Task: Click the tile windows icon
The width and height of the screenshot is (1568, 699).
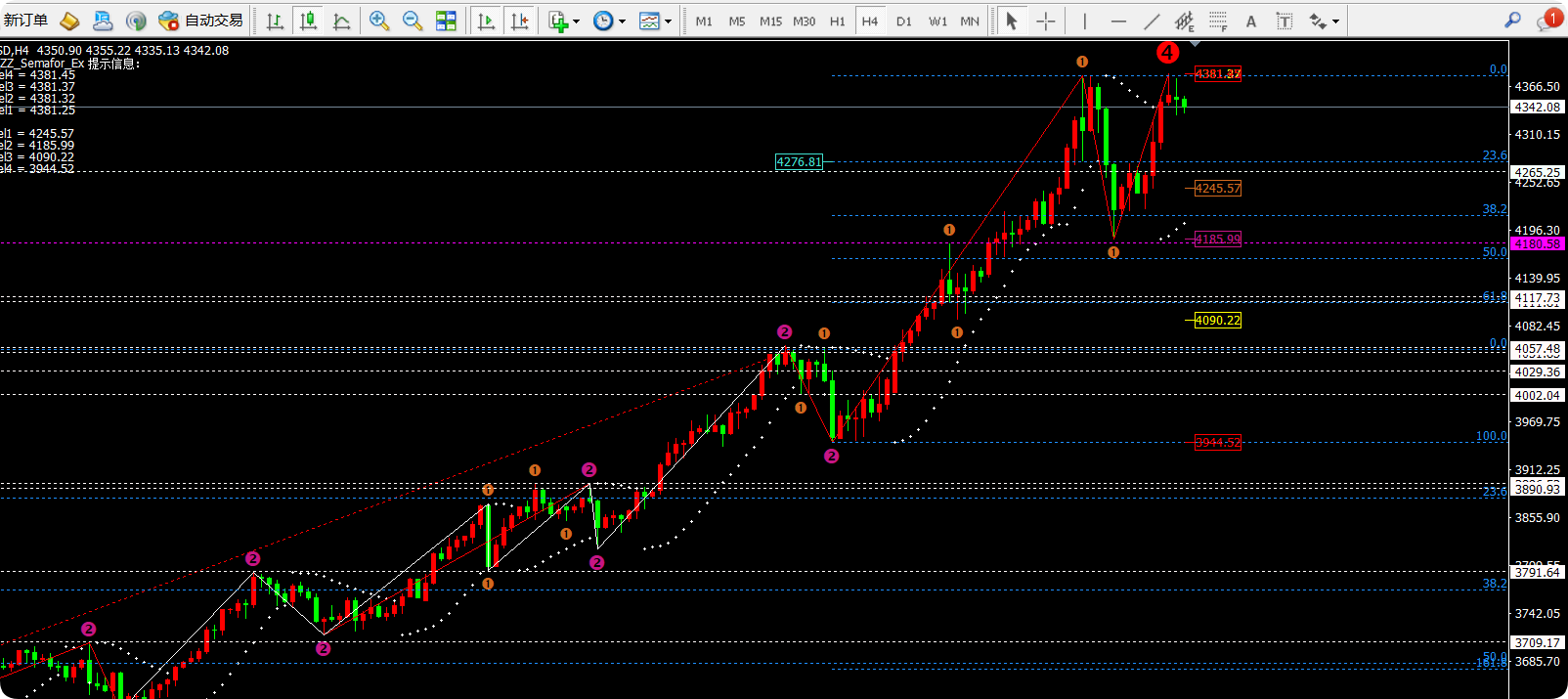Action: click(446, 21)
